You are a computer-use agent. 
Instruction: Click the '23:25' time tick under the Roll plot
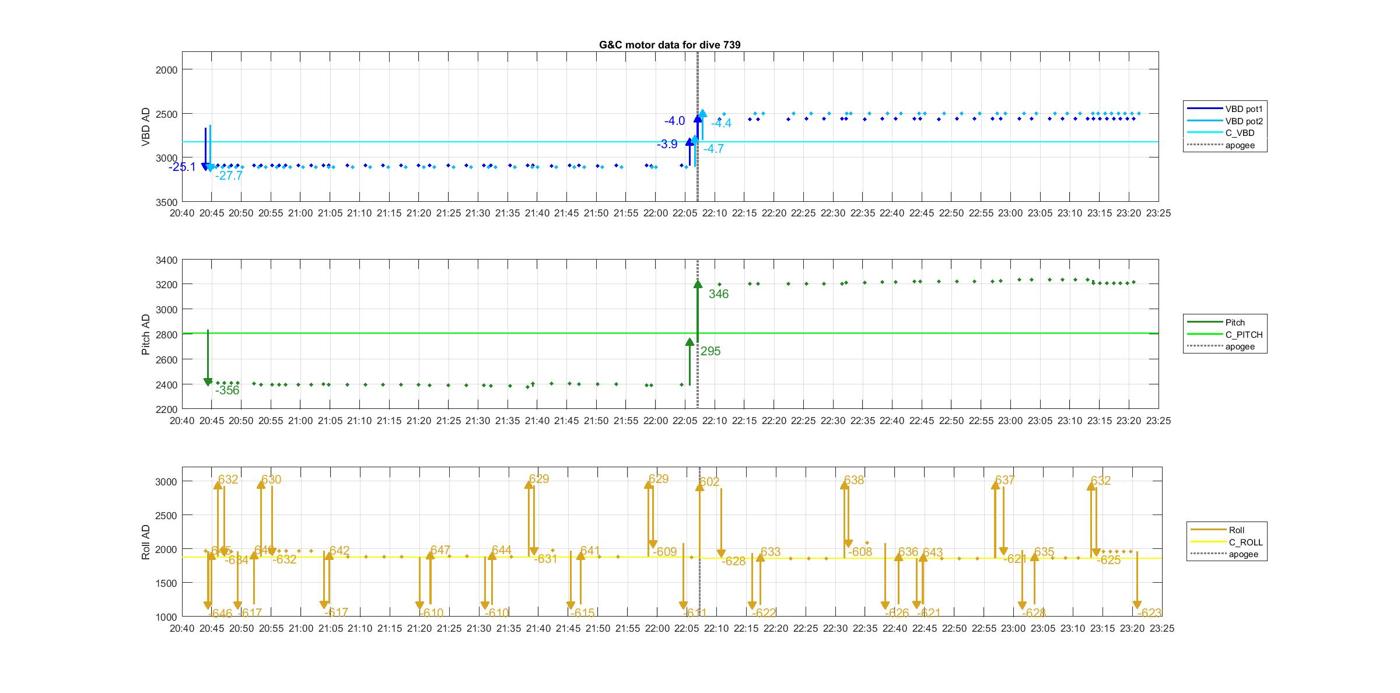pyautogui.click(x=1161, y=629)
